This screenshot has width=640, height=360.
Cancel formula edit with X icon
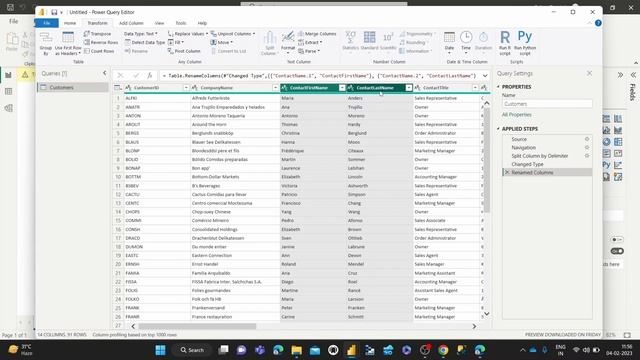[x=120, y=76]
